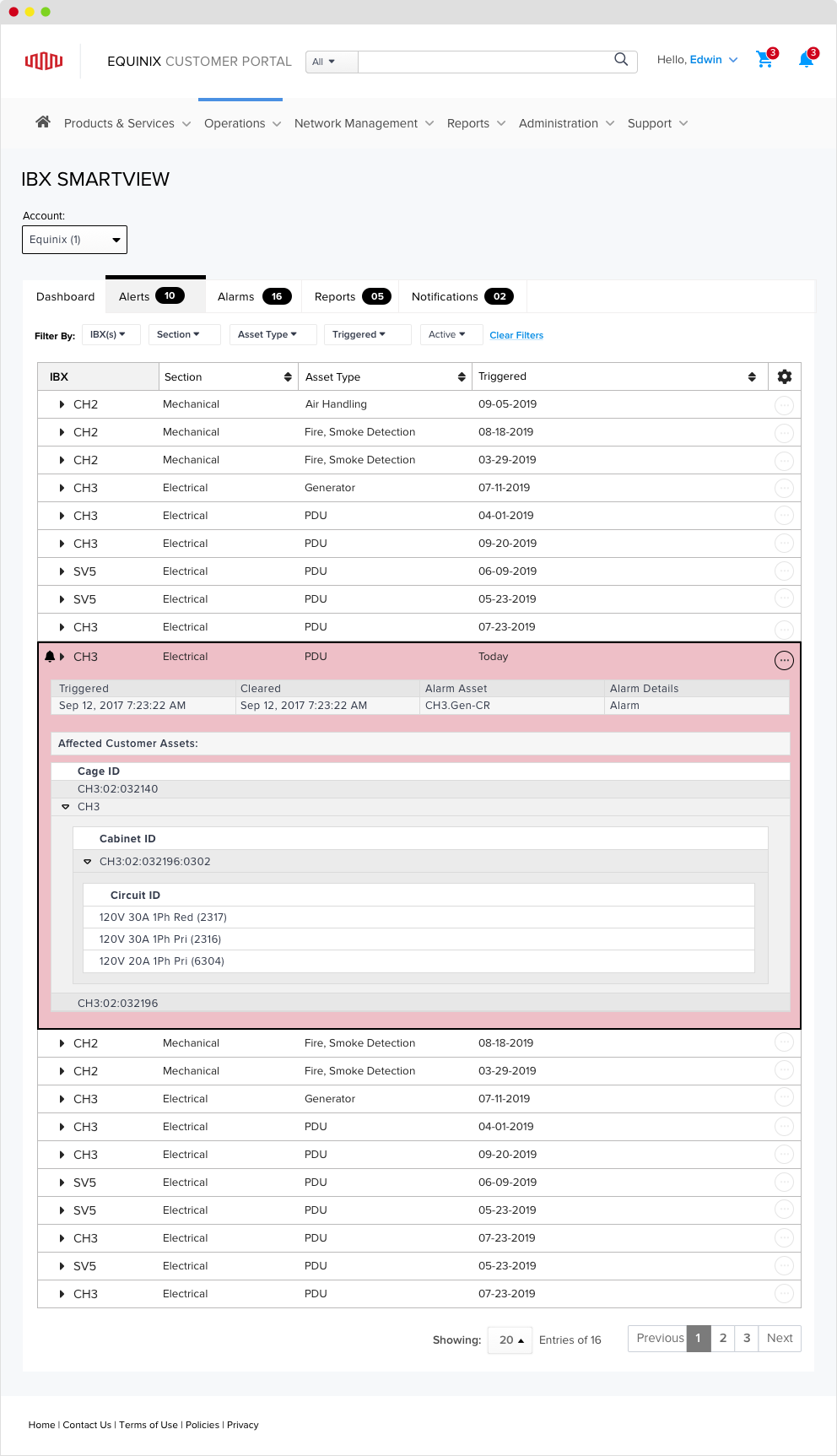Select the Alerts tab
Screen dimensions: 837x1456
(x=155, y=296)
